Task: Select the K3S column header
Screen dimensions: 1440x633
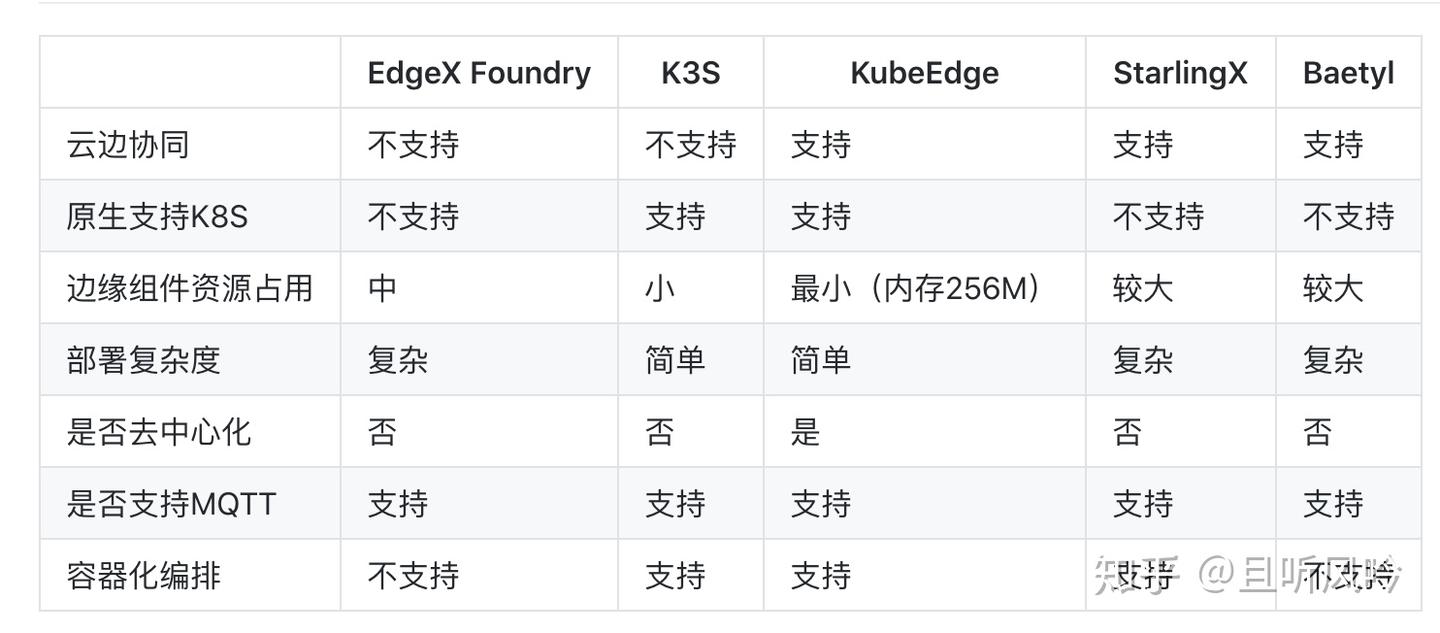Action: 690,73
